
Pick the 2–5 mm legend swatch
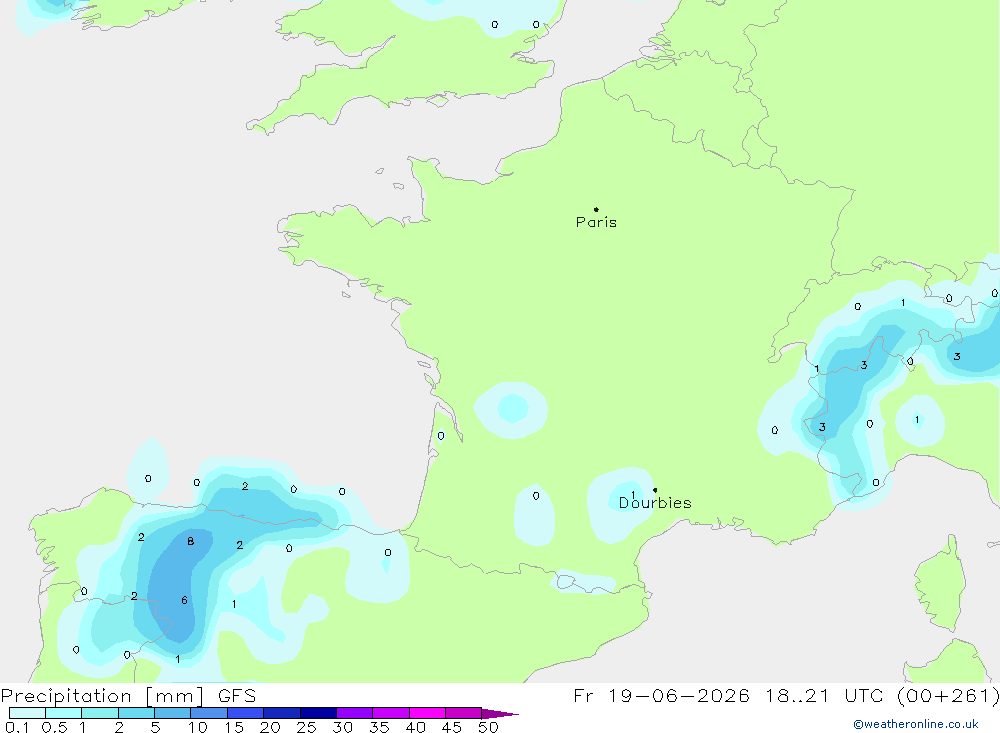point(136,713)
